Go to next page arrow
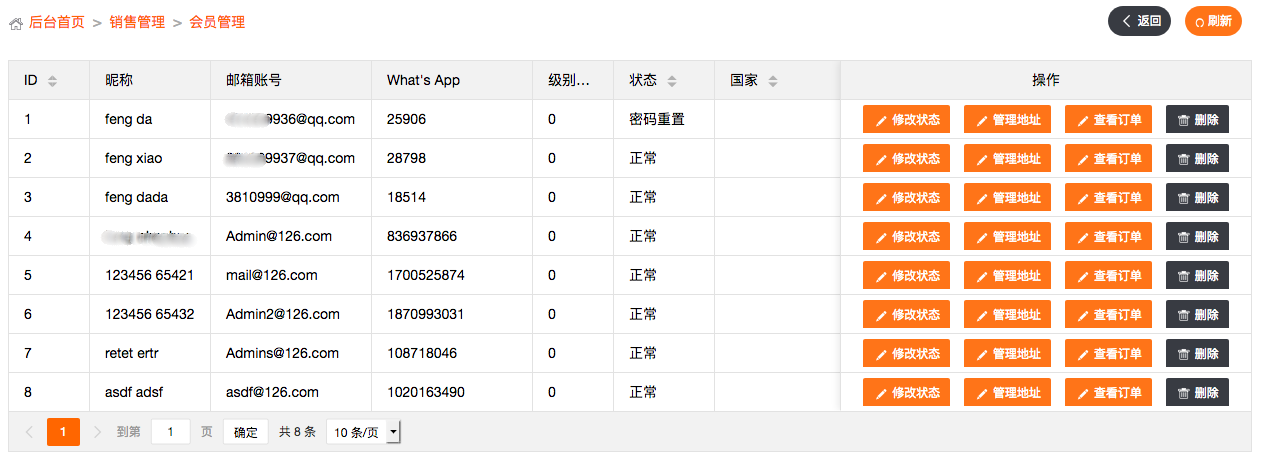 point(97,432)
